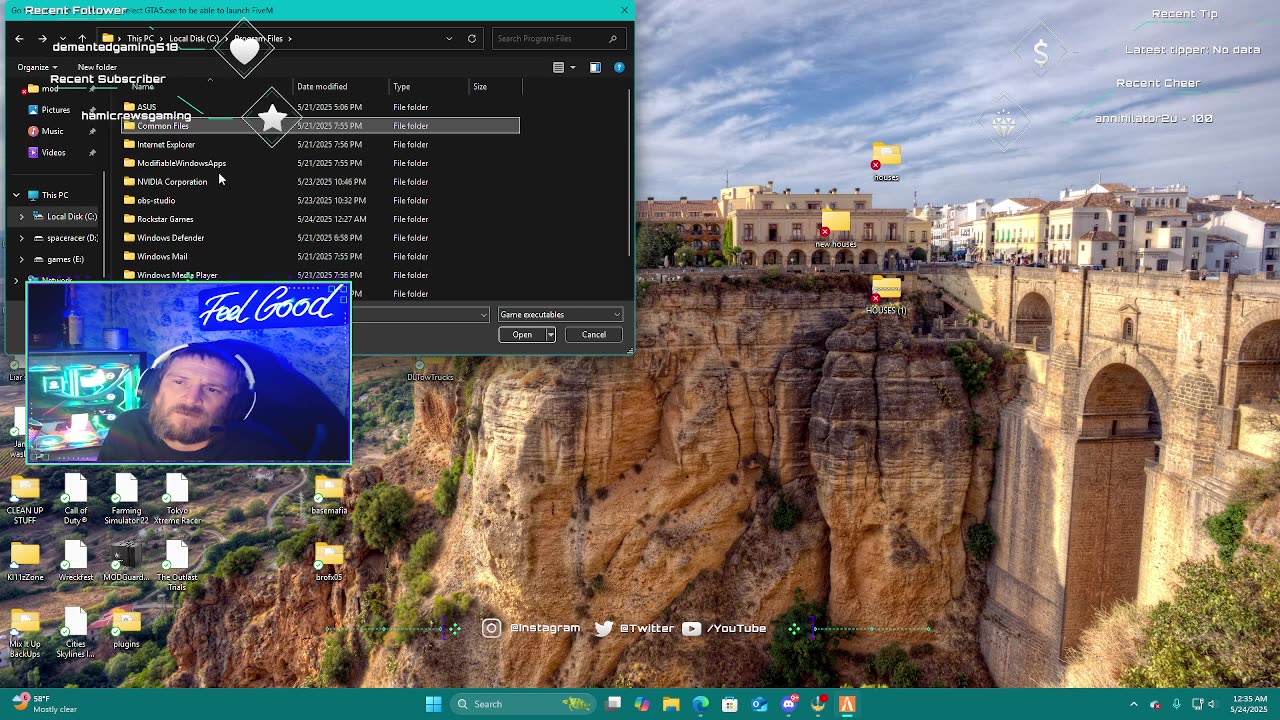Select Cities Skylines desktop shortcut

tap(75, 634)
